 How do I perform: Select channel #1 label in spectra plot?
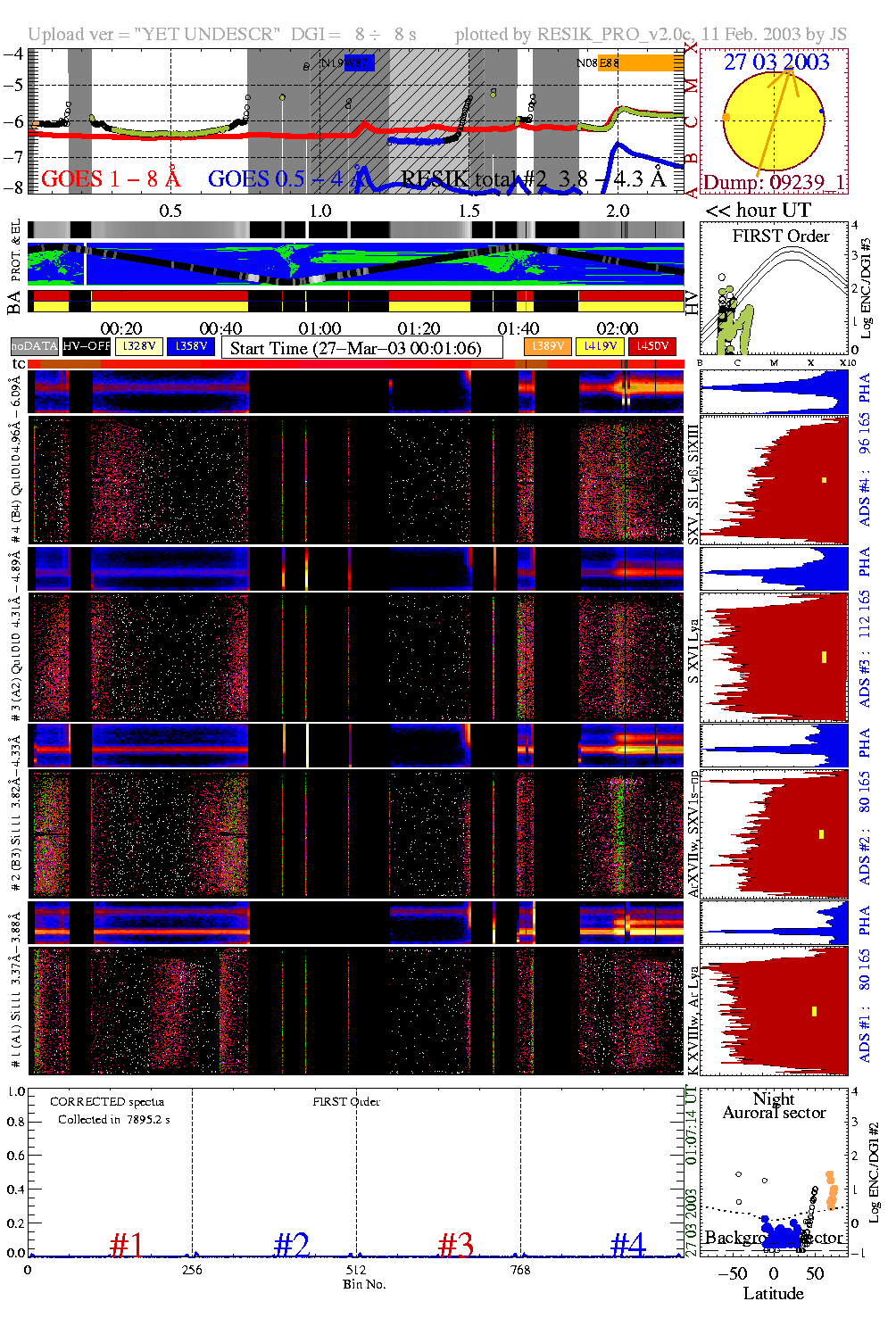(x=126, y=1244)
